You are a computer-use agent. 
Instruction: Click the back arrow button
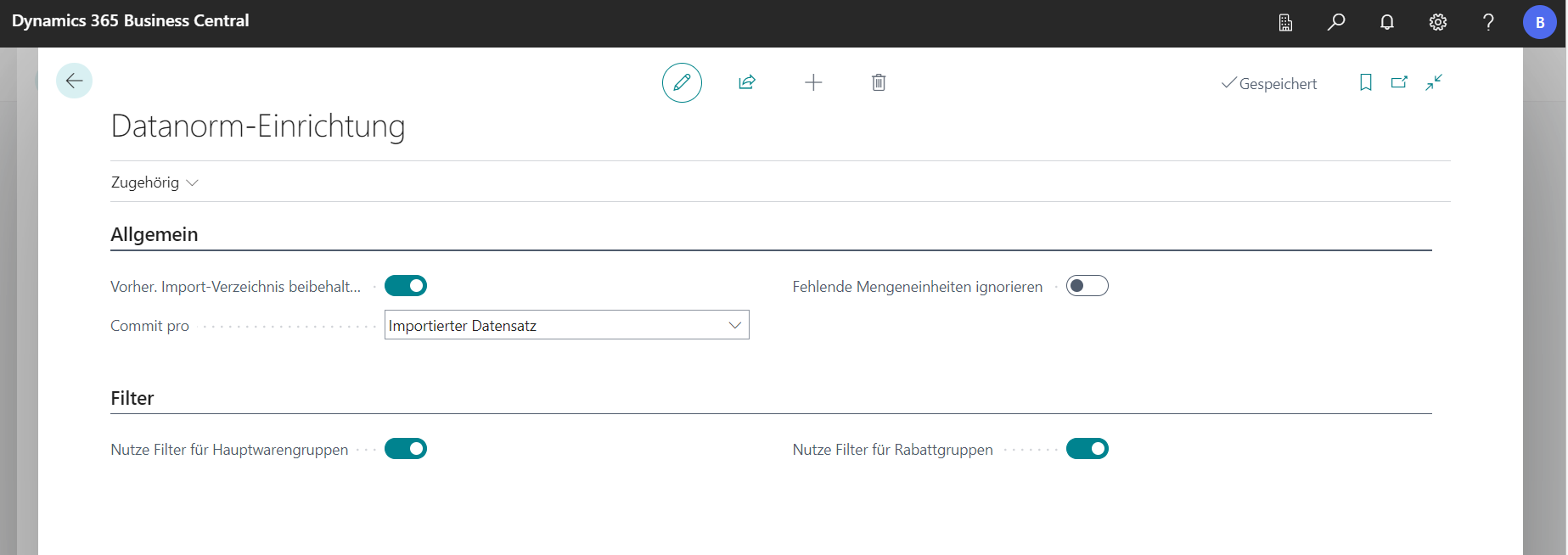tap(74, 81)
